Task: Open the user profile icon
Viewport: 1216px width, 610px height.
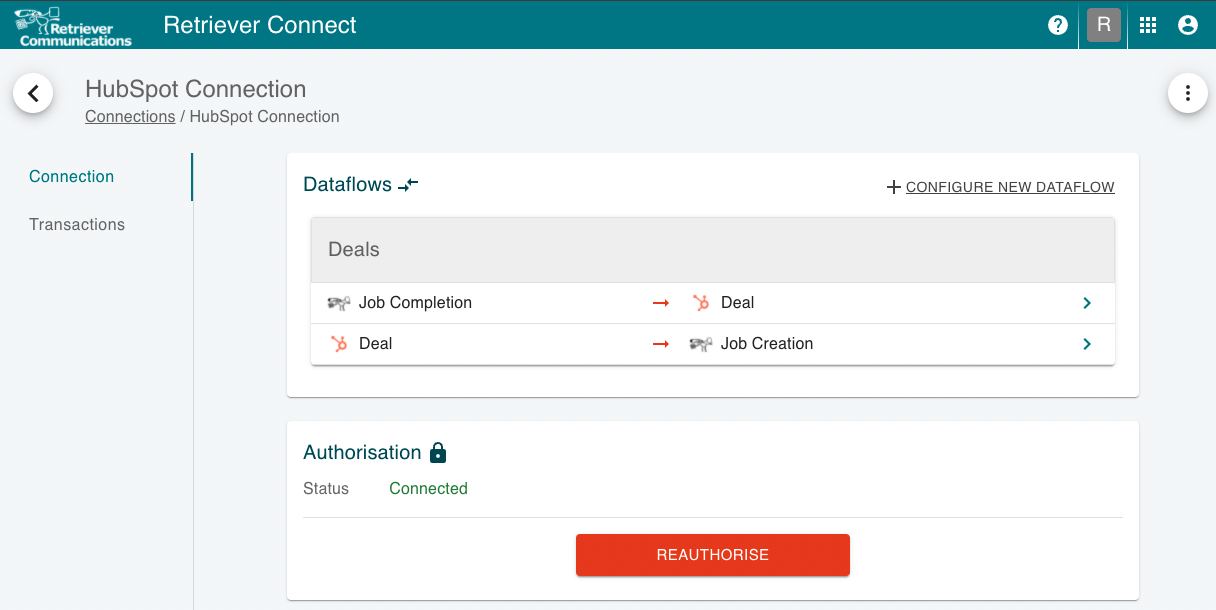Action: [1188, 25]
